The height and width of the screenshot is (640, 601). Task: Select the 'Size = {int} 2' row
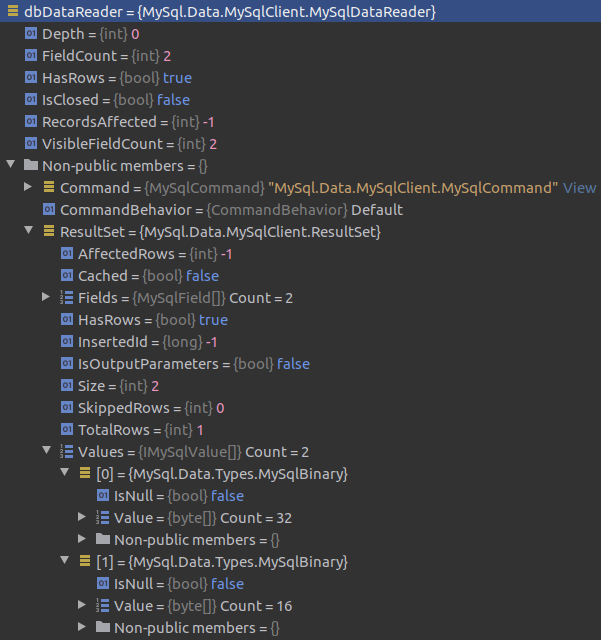(118, 386)
